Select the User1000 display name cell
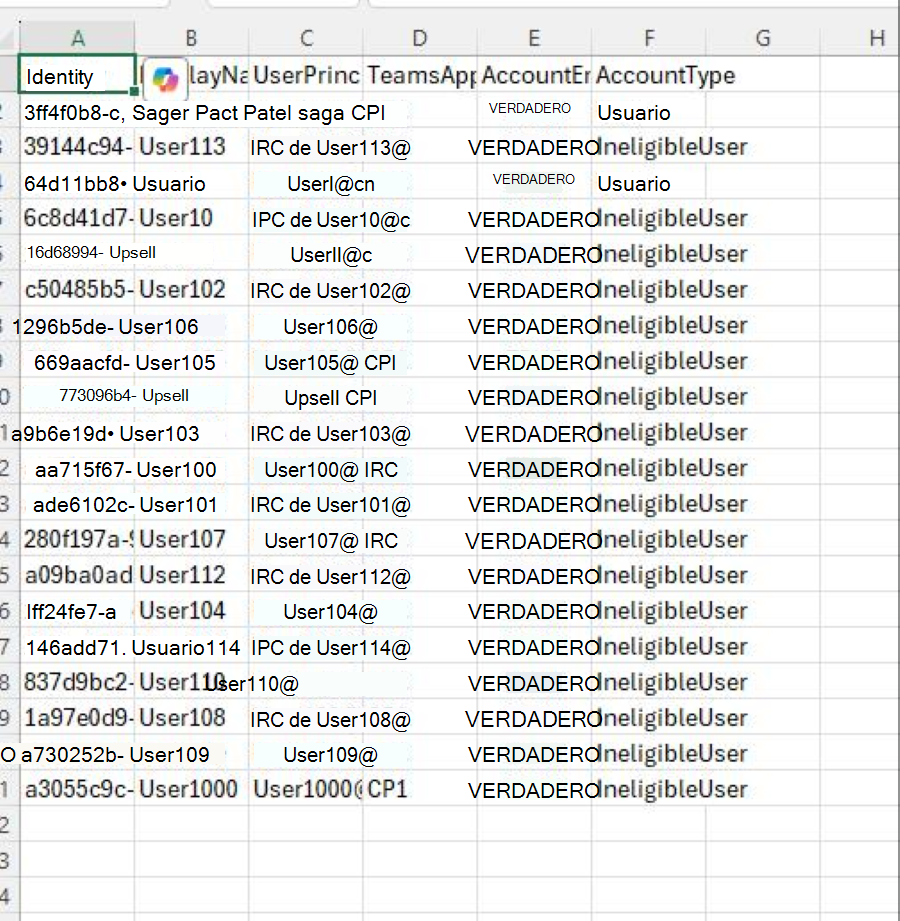Image resolution: width=900 pixels, height=921 pixels. (192, 788)
